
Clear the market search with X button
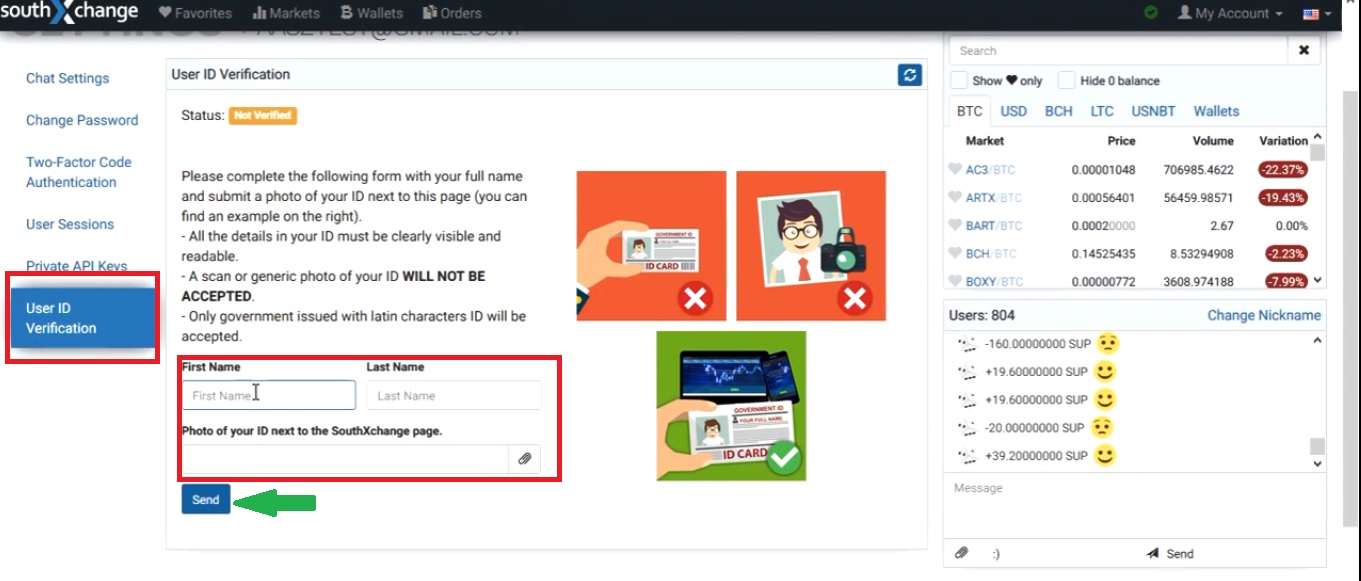pyautogui.click(x=1304, y=50)
